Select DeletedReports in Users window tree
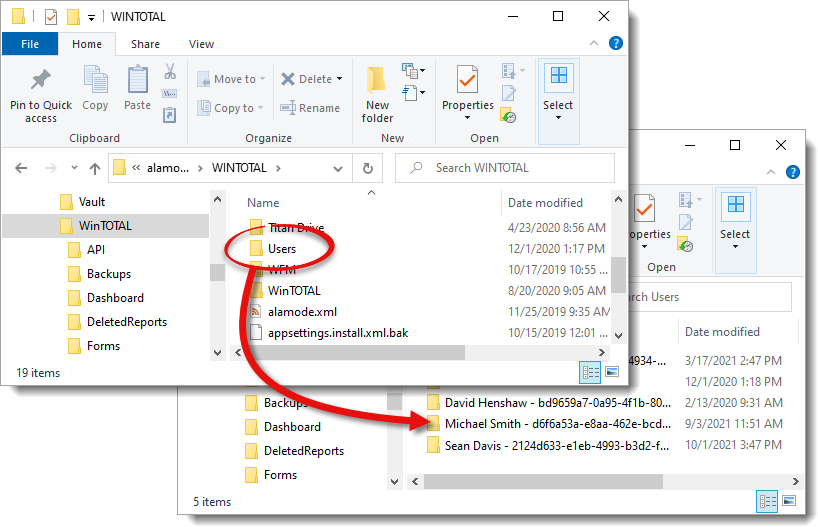 (x=295, y=451)
